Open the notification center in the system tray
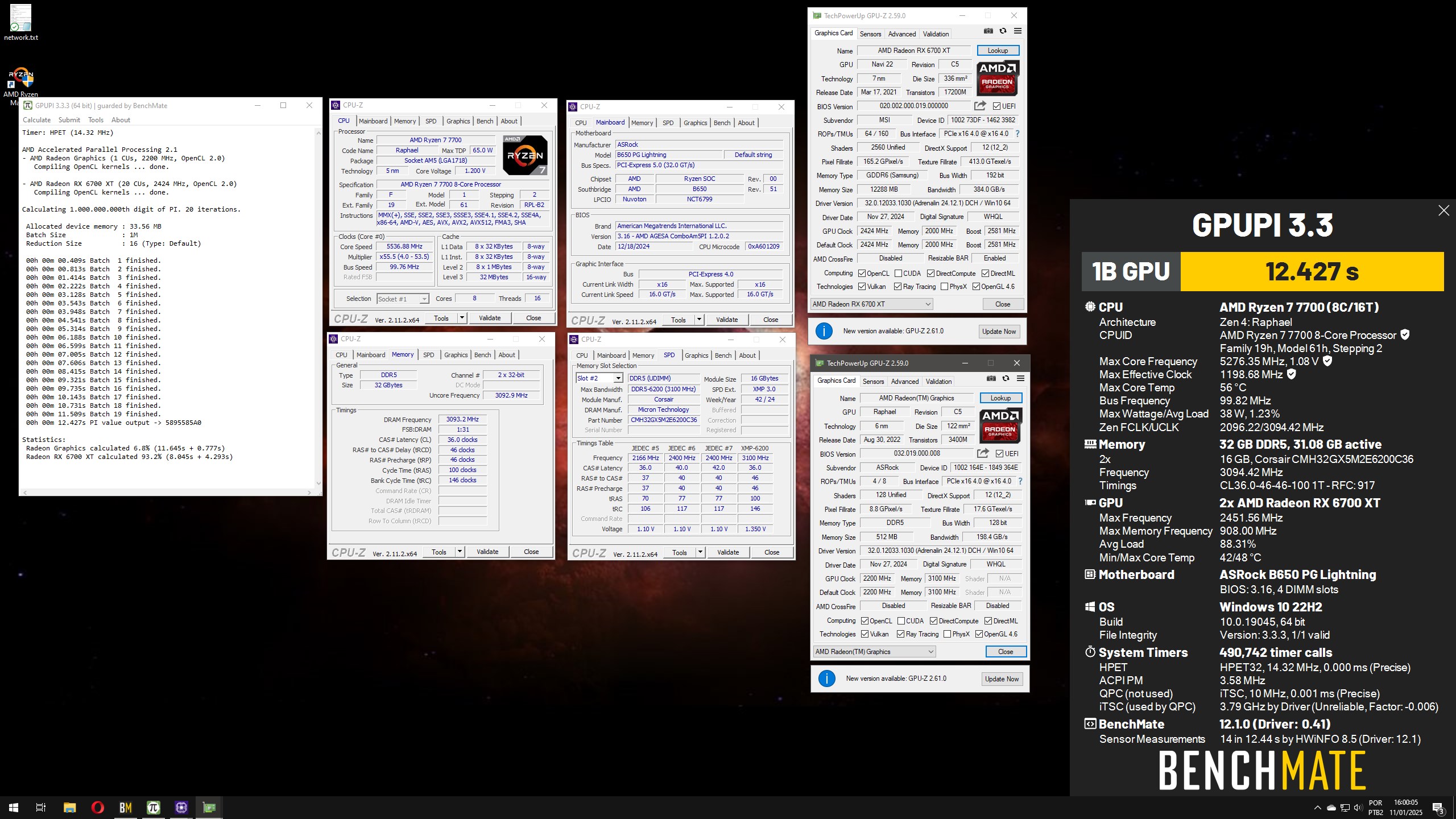Screen dimensions: 1456x819 click(x=1438, y=808)
